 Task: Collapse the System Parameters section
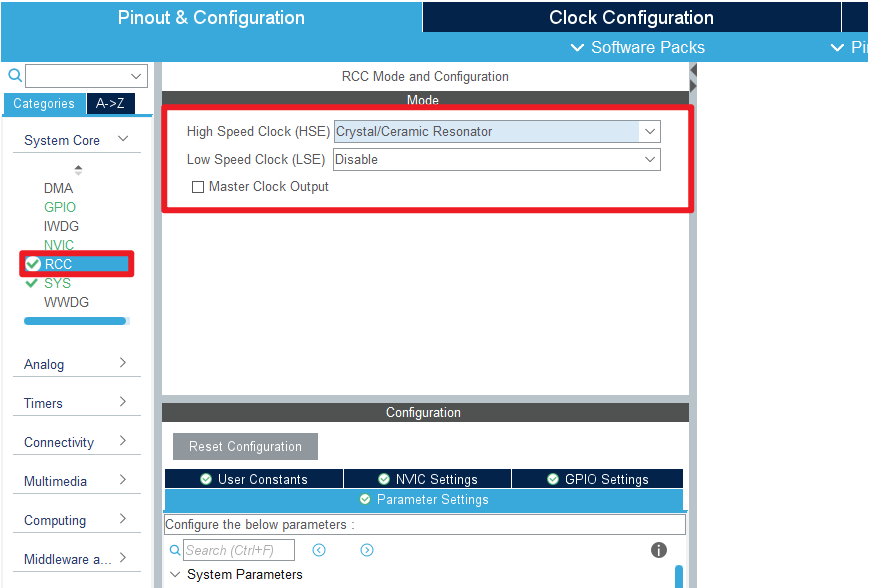pos(176,575)
